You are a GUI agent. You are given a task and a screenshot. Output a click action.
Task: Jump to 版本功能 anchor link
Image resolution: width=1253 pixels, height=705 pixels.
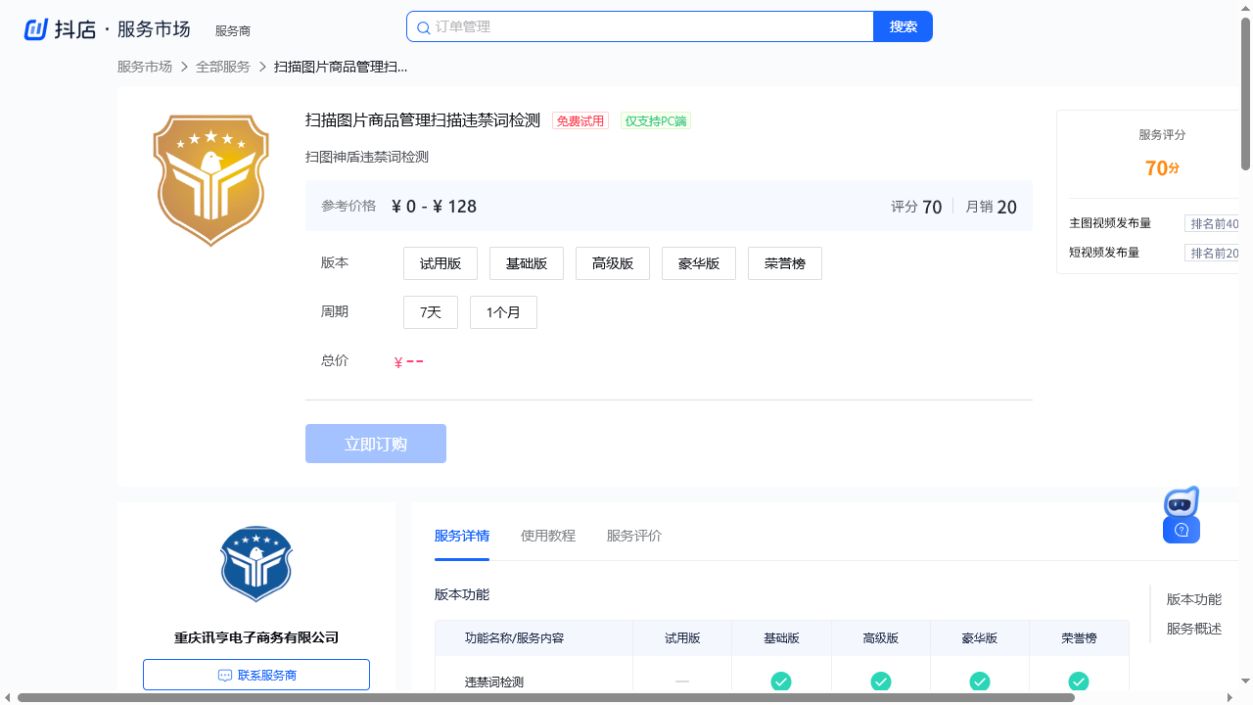tap(1194, 599)
